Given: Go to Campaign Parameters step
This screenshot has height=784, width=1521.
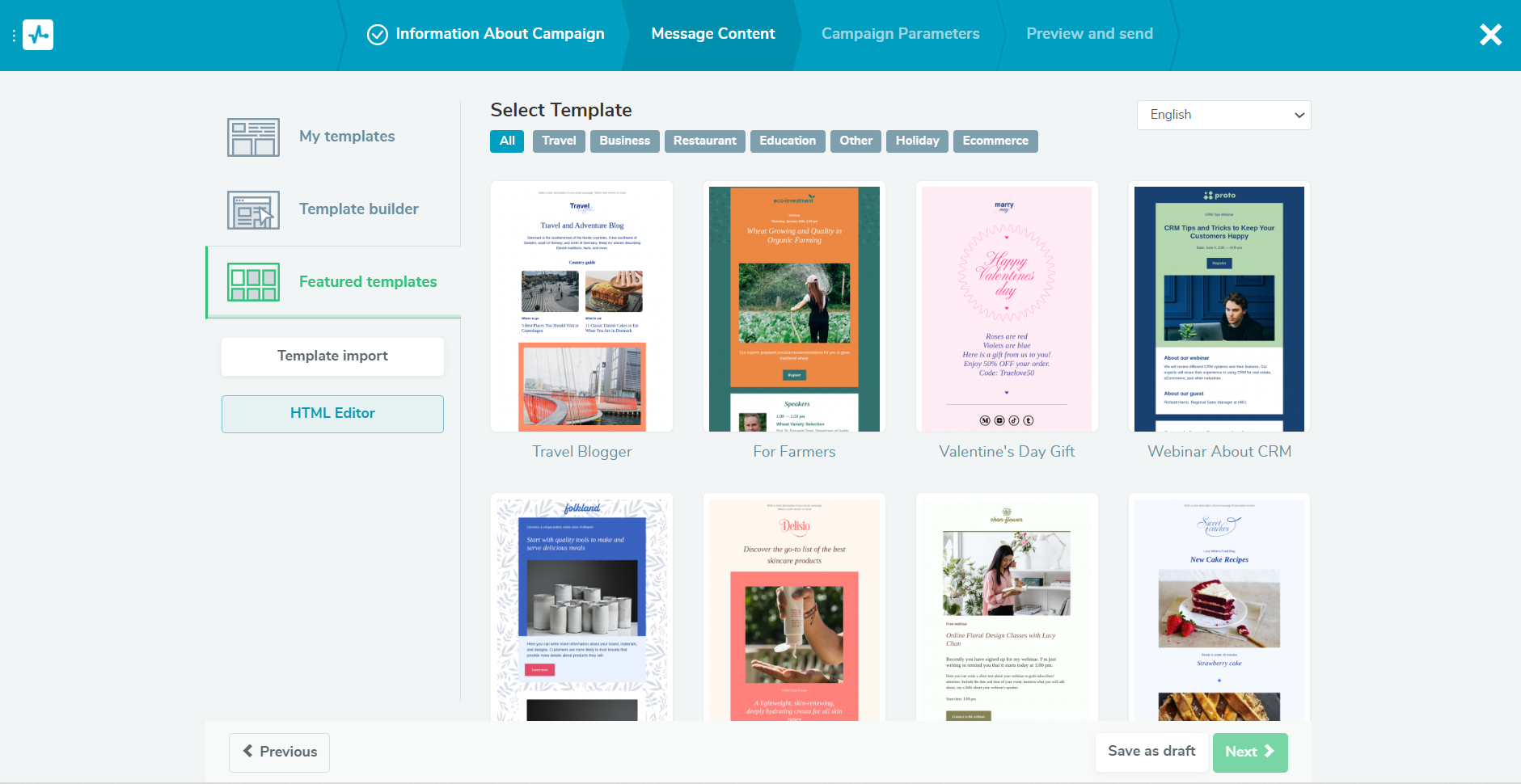Looking at the screenshot, I should 900,34.
